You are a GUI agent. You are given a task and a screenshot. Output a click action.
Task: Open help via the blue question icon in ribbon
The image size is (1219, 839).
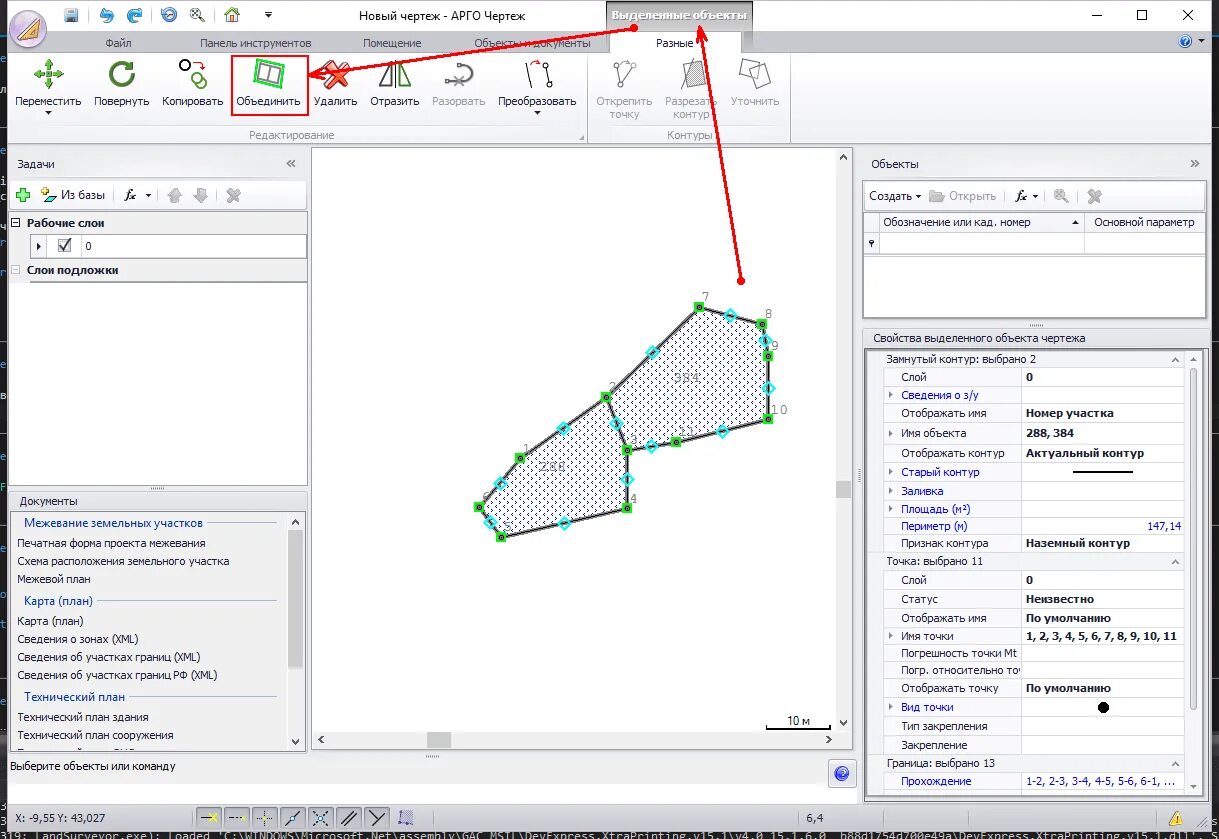tap(1186, 42)
